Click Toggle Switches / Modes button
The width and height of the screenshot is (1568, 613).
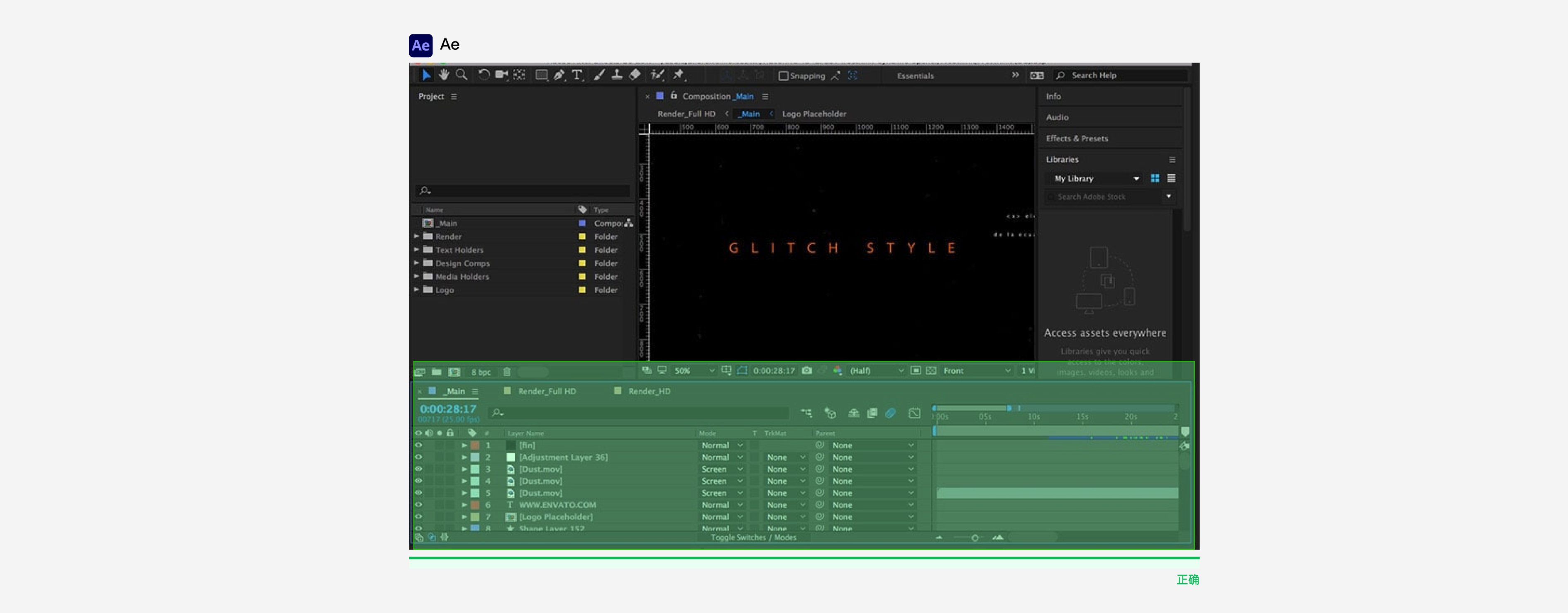point(753,537)
